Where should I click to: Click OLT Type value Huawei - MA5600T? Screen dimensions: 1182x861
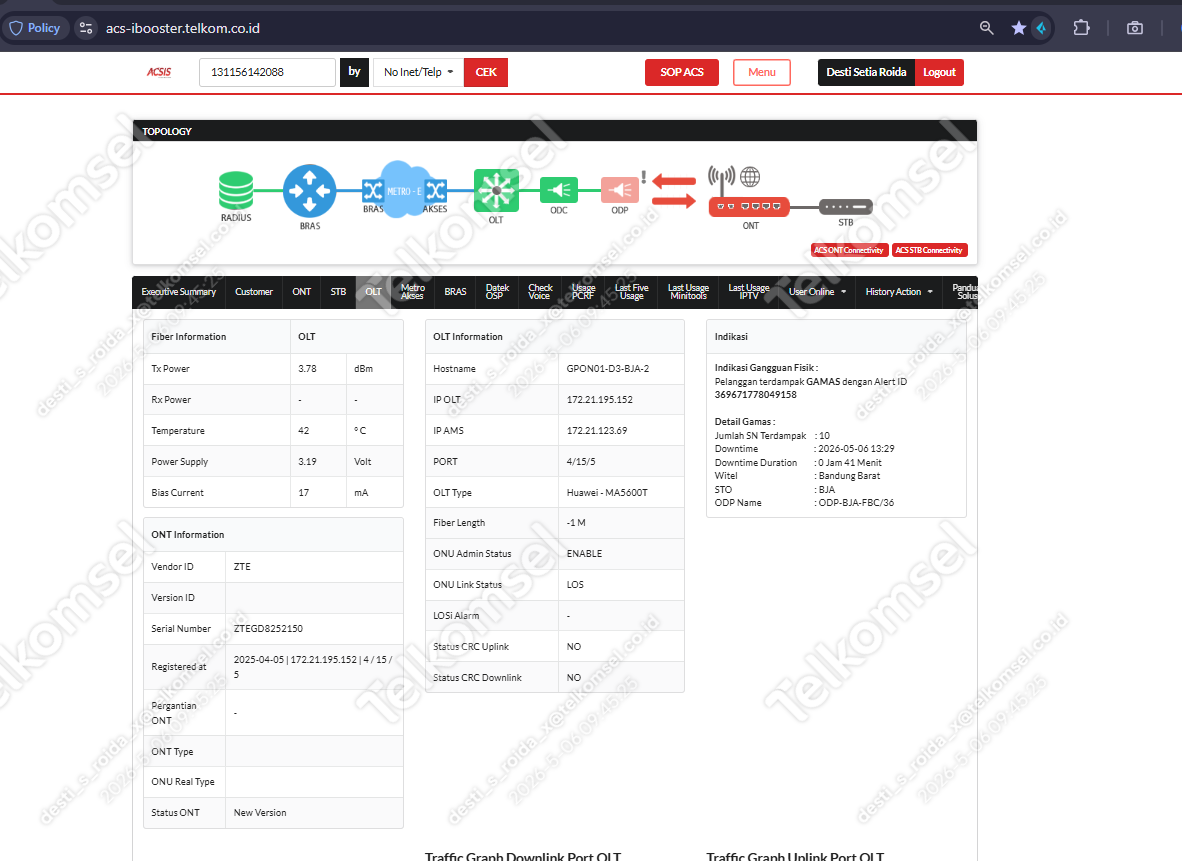607,492
